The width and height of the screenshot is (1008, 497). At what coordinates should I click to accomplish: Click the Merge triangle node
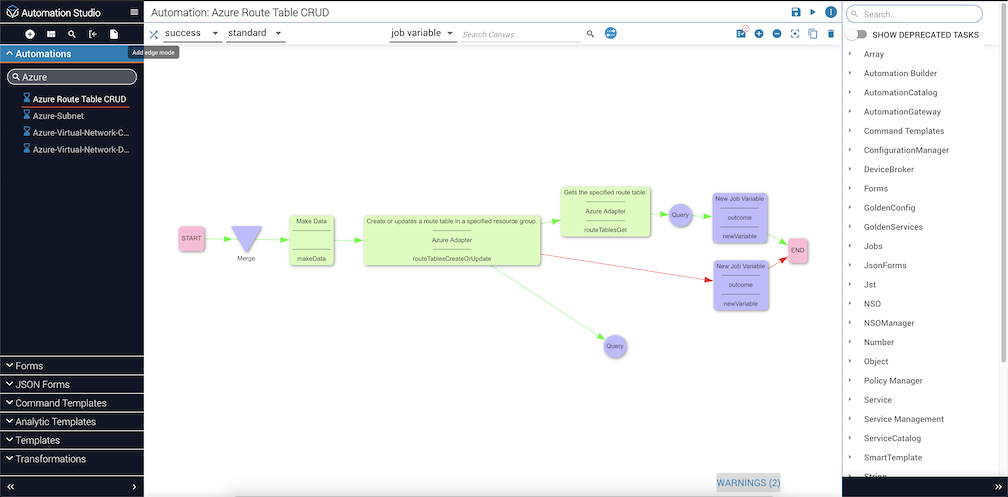point(246,240)
